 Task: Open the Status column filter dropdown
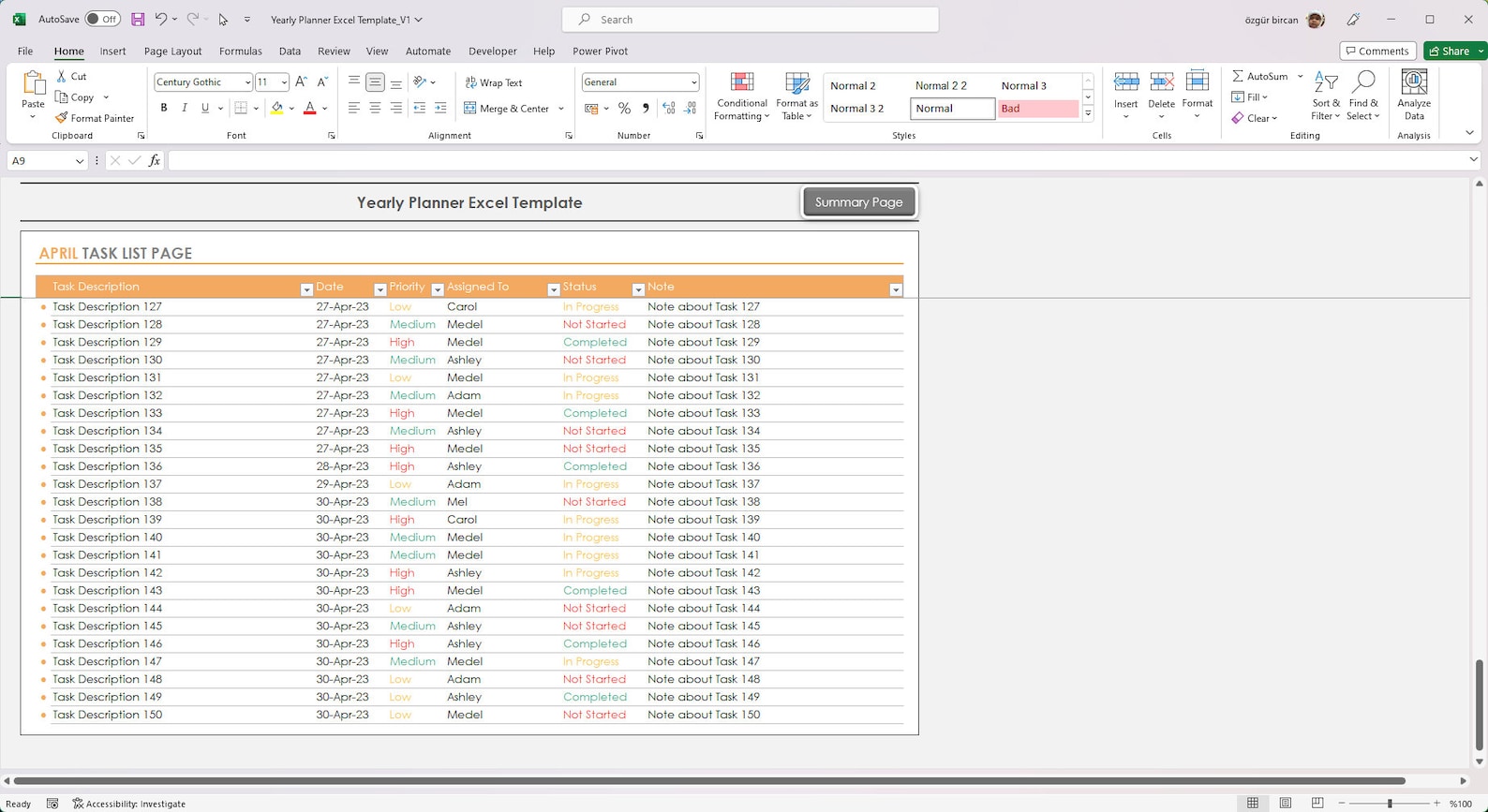point(638,289)
